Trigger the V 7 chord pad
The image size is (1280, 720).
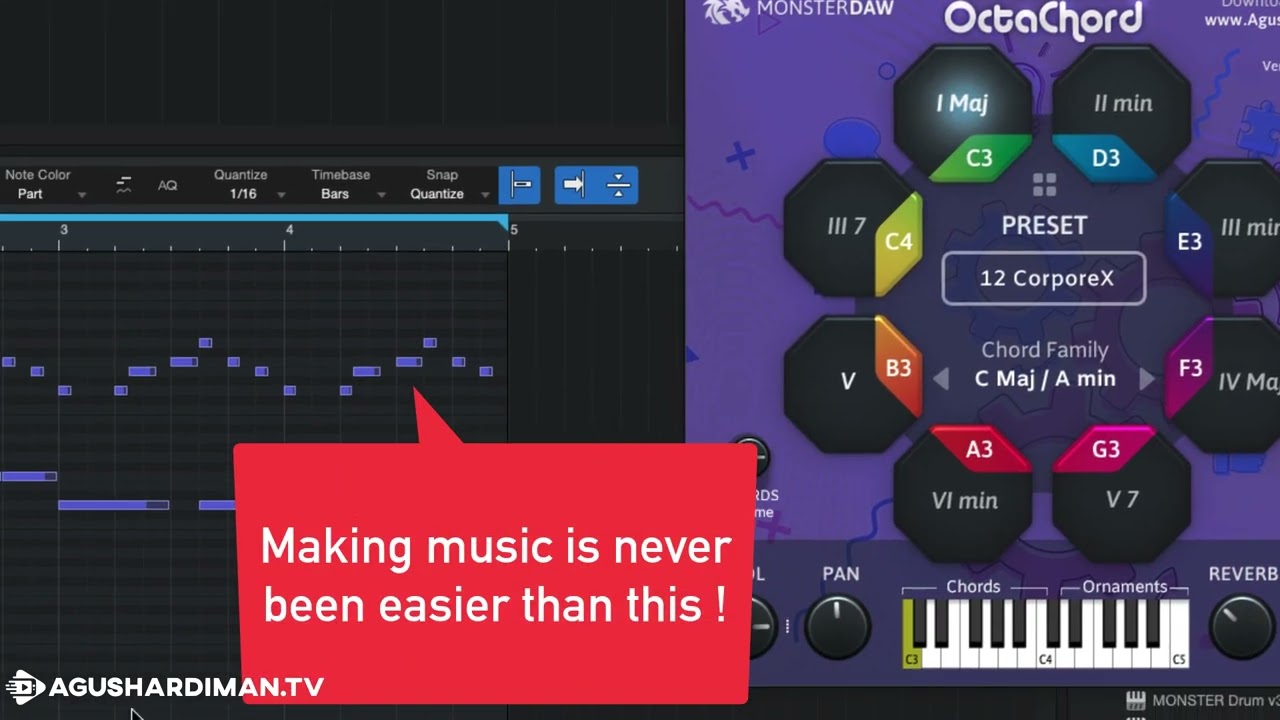coord(1122,499)
